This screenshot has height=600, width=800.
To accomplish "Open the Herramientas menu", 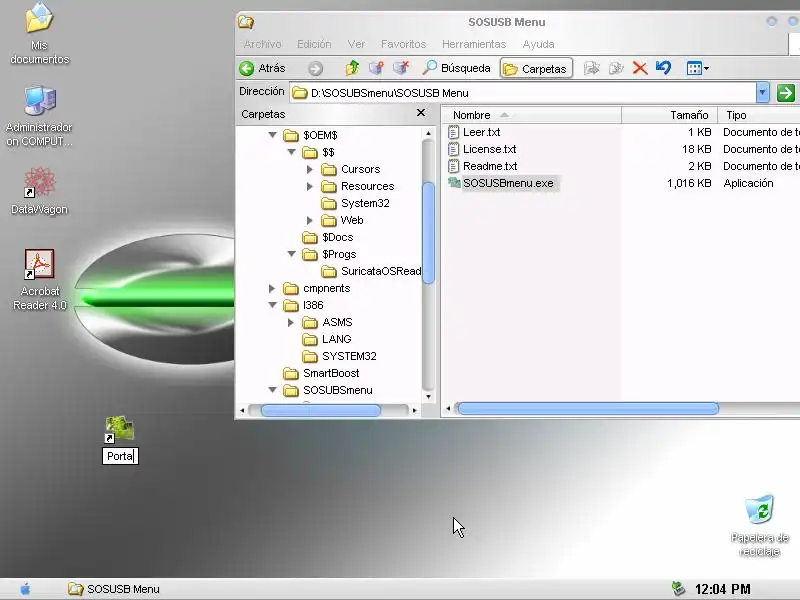I will tap(474, 44).
